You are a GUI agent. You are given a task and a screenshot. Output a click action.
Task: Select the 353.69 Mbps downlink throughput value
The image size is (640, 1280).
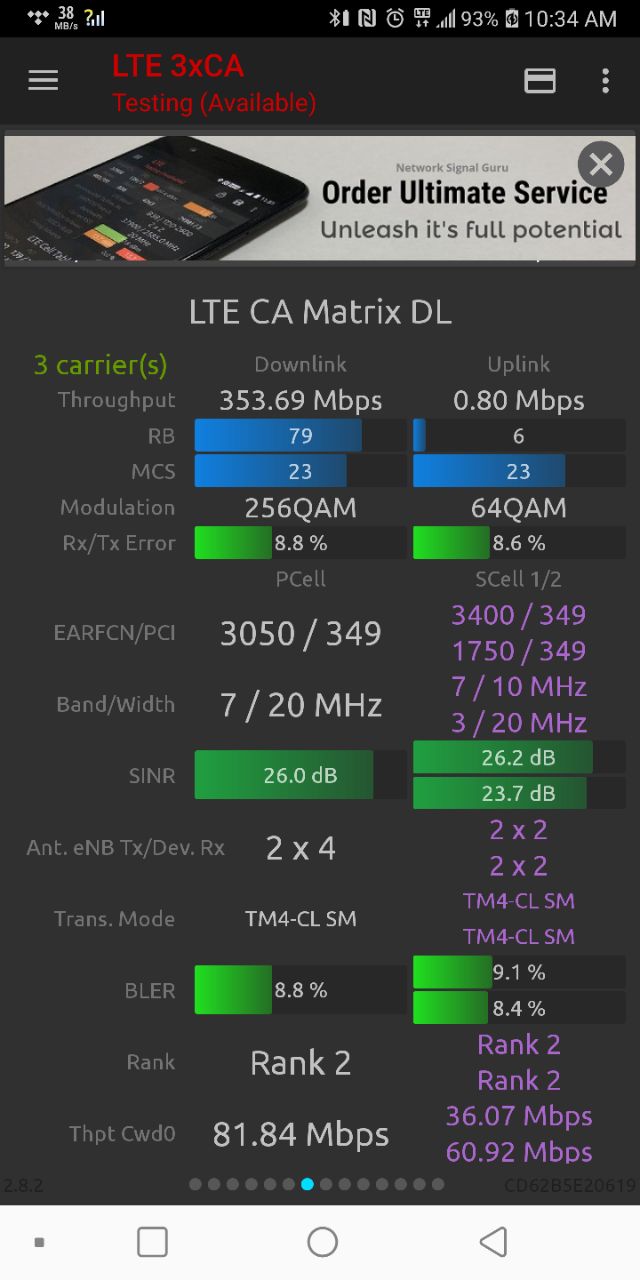301,401
